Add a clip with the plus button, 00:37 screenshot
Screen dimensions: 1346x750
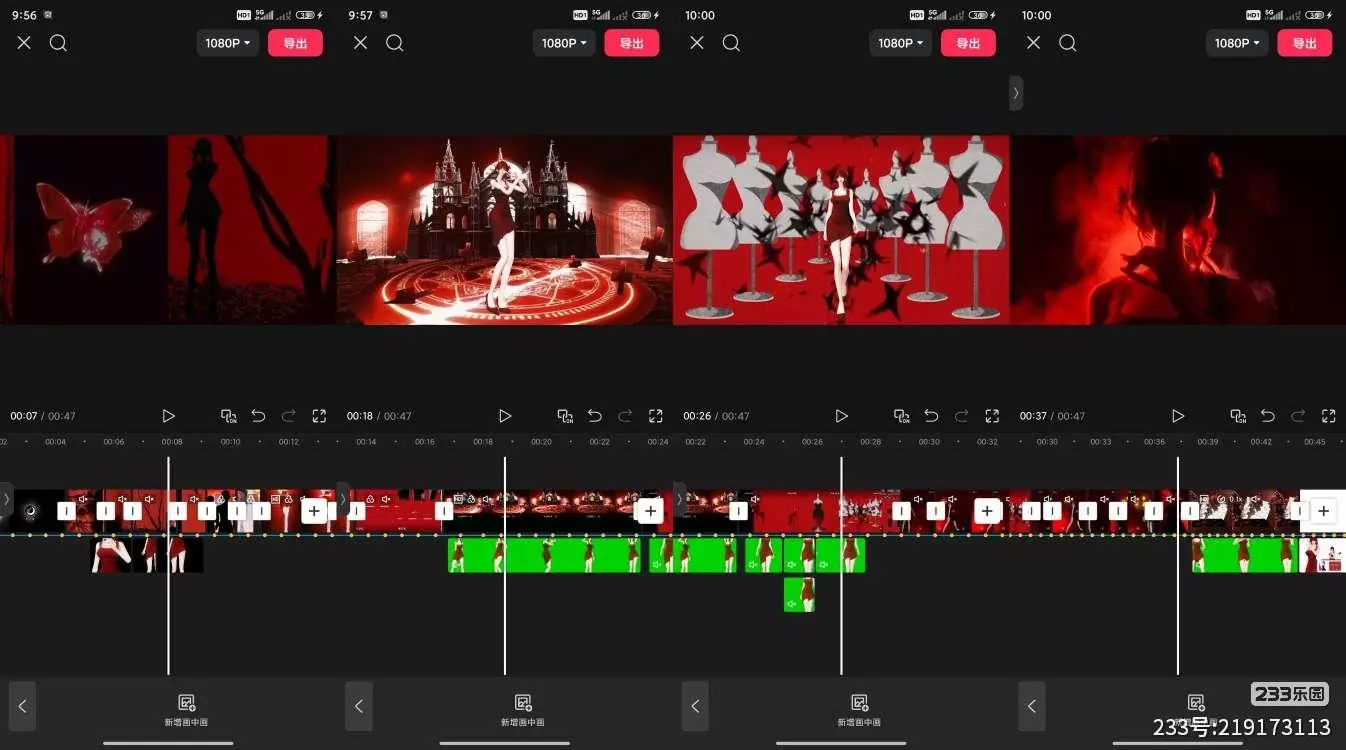coord(1324,511)
